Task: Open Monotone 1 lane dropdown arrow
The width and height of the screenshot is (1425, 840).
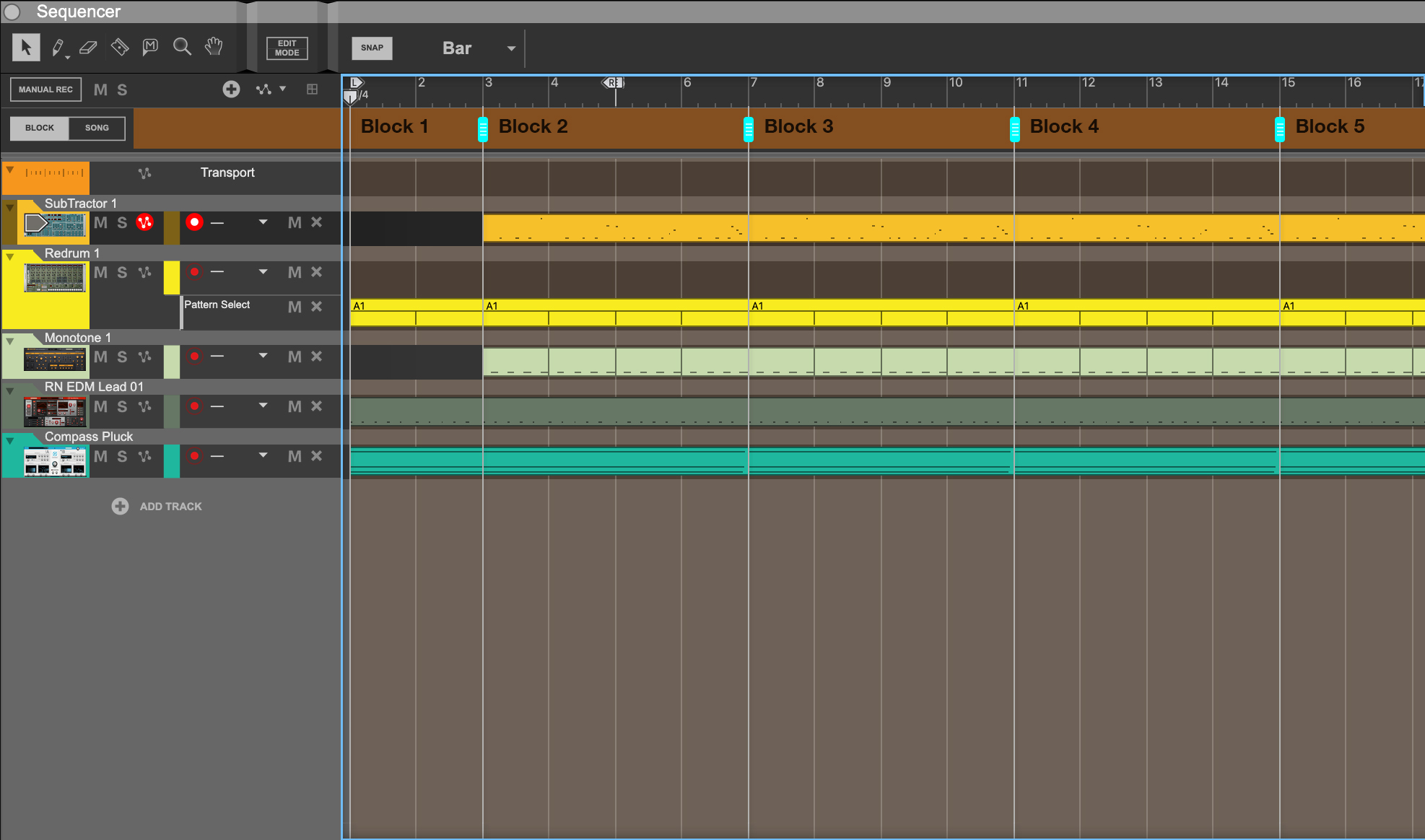Action: tap(263, 356)
